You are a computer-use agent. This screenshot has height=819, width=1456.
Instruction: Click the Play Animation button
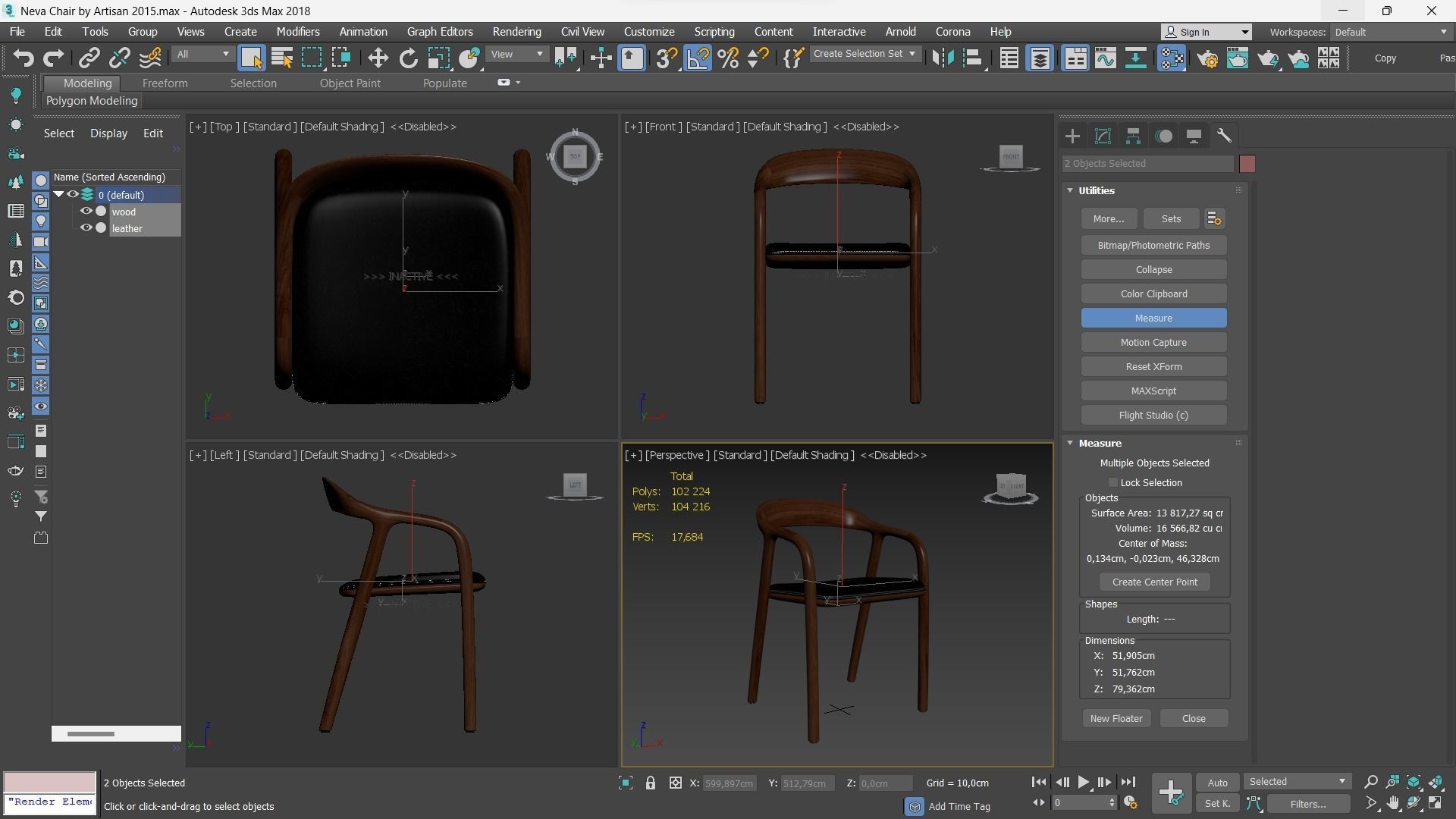pyautogui.click(x=1083, y=782)
